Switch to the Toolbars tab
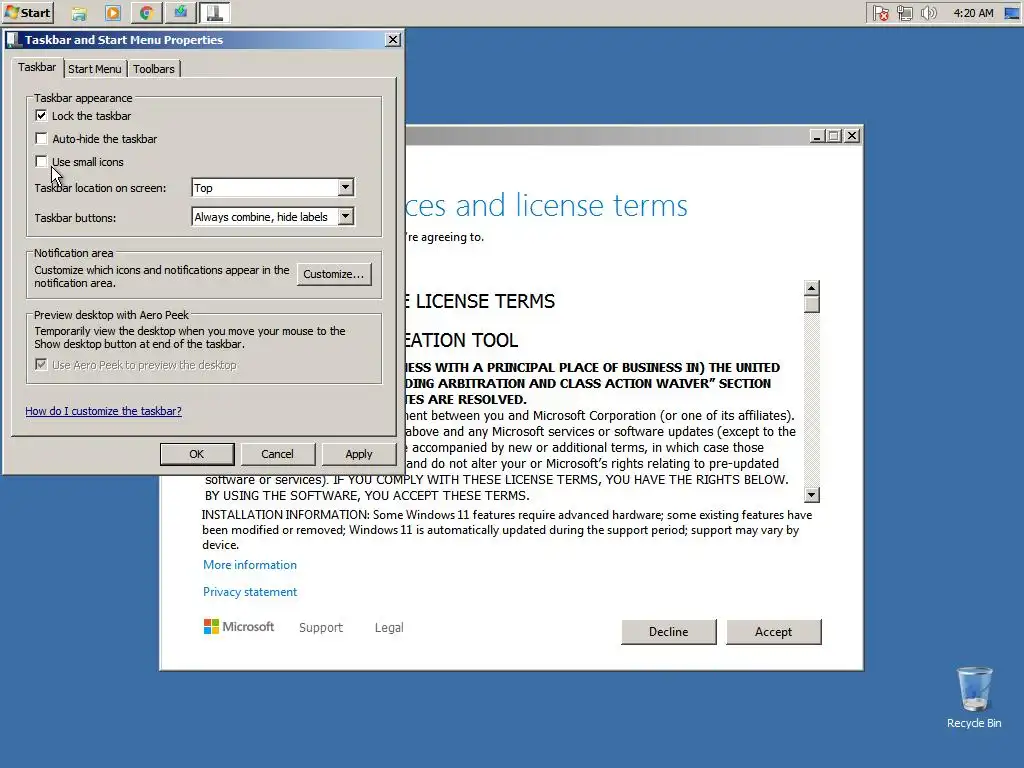 [154, 69]
